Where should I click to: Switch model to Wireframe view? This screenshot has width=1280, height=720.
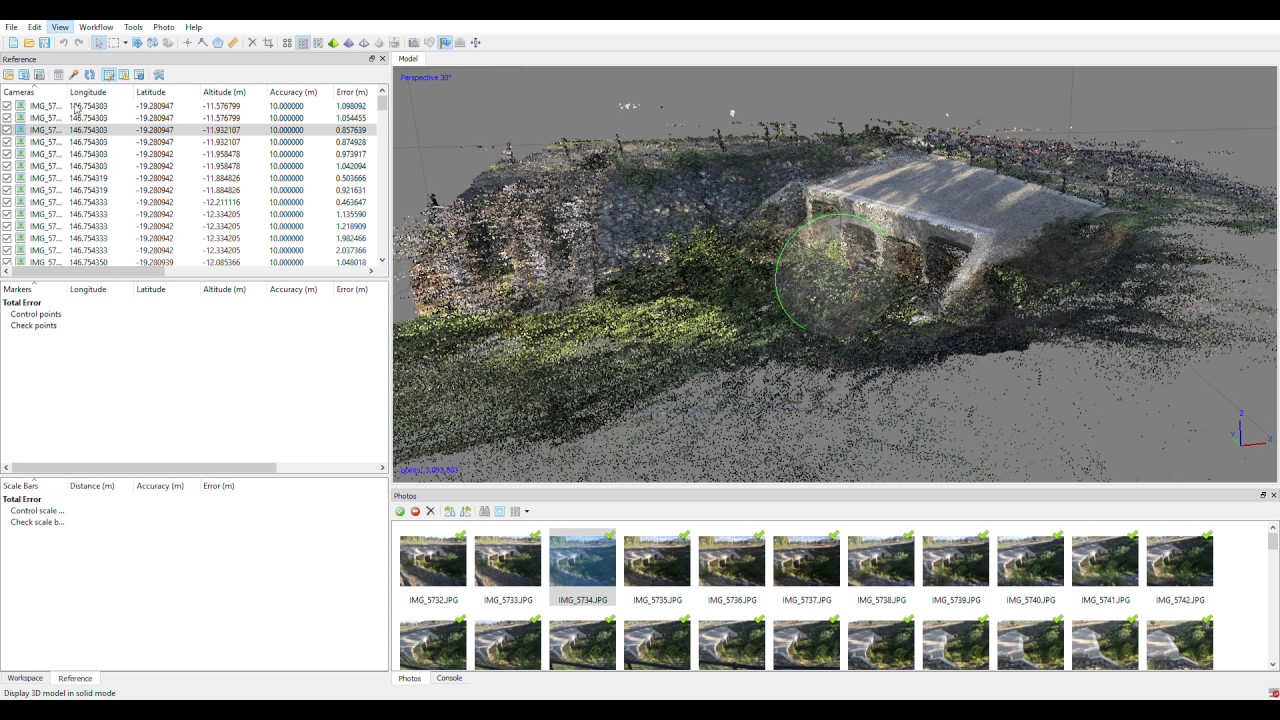point(364,43)
